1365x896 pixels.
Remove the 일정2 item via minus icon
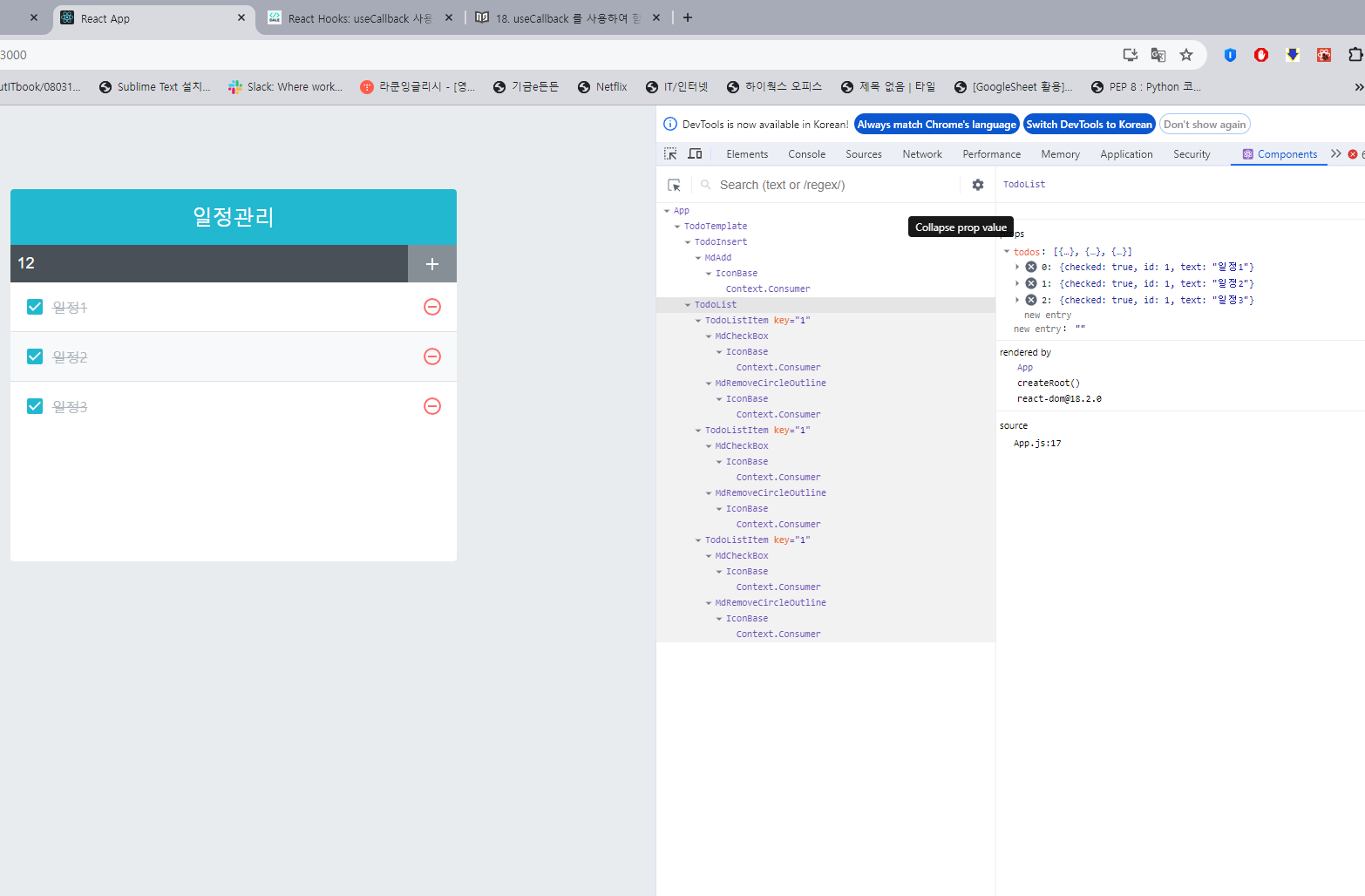click(432, 356)
